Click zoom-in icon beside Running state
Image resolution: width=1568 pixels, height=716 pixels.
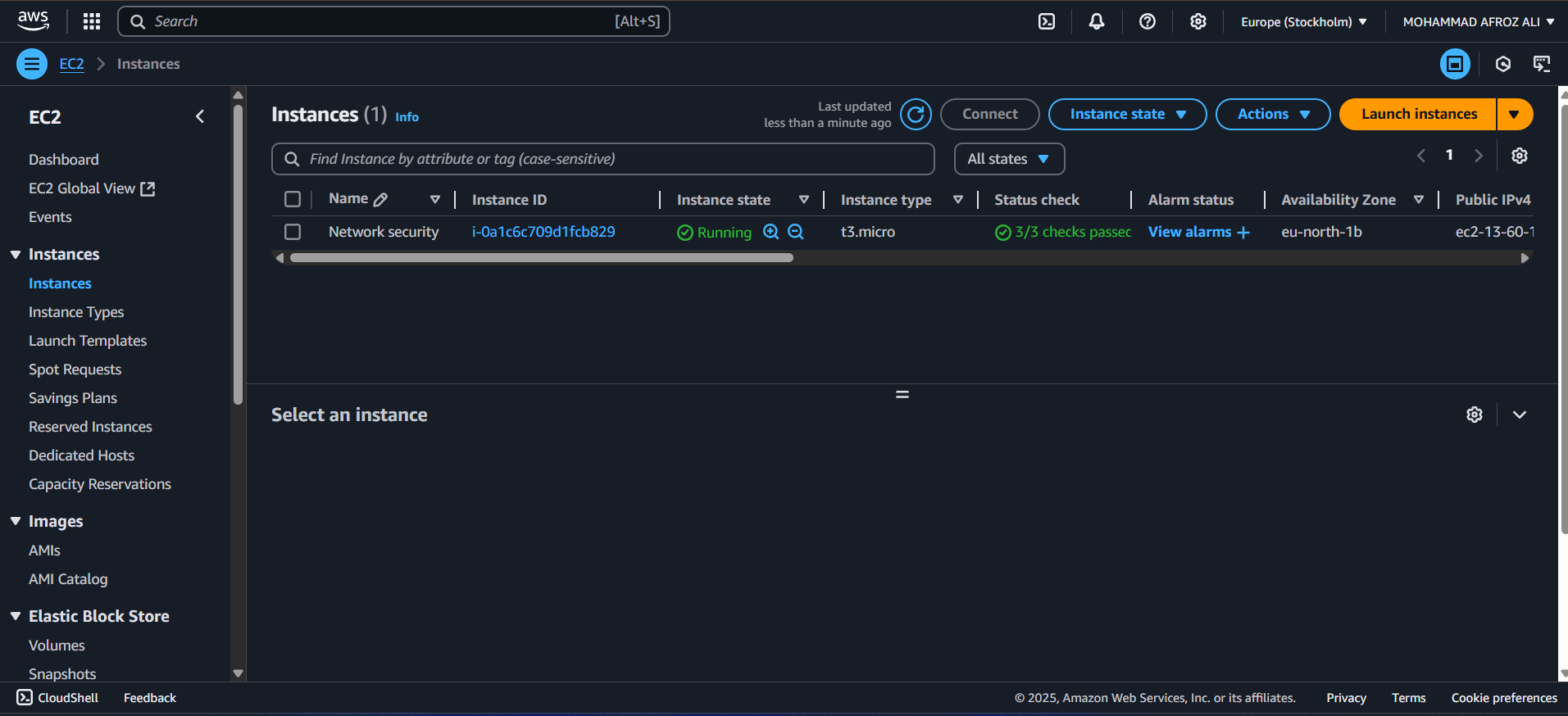[x=770, y=232]
